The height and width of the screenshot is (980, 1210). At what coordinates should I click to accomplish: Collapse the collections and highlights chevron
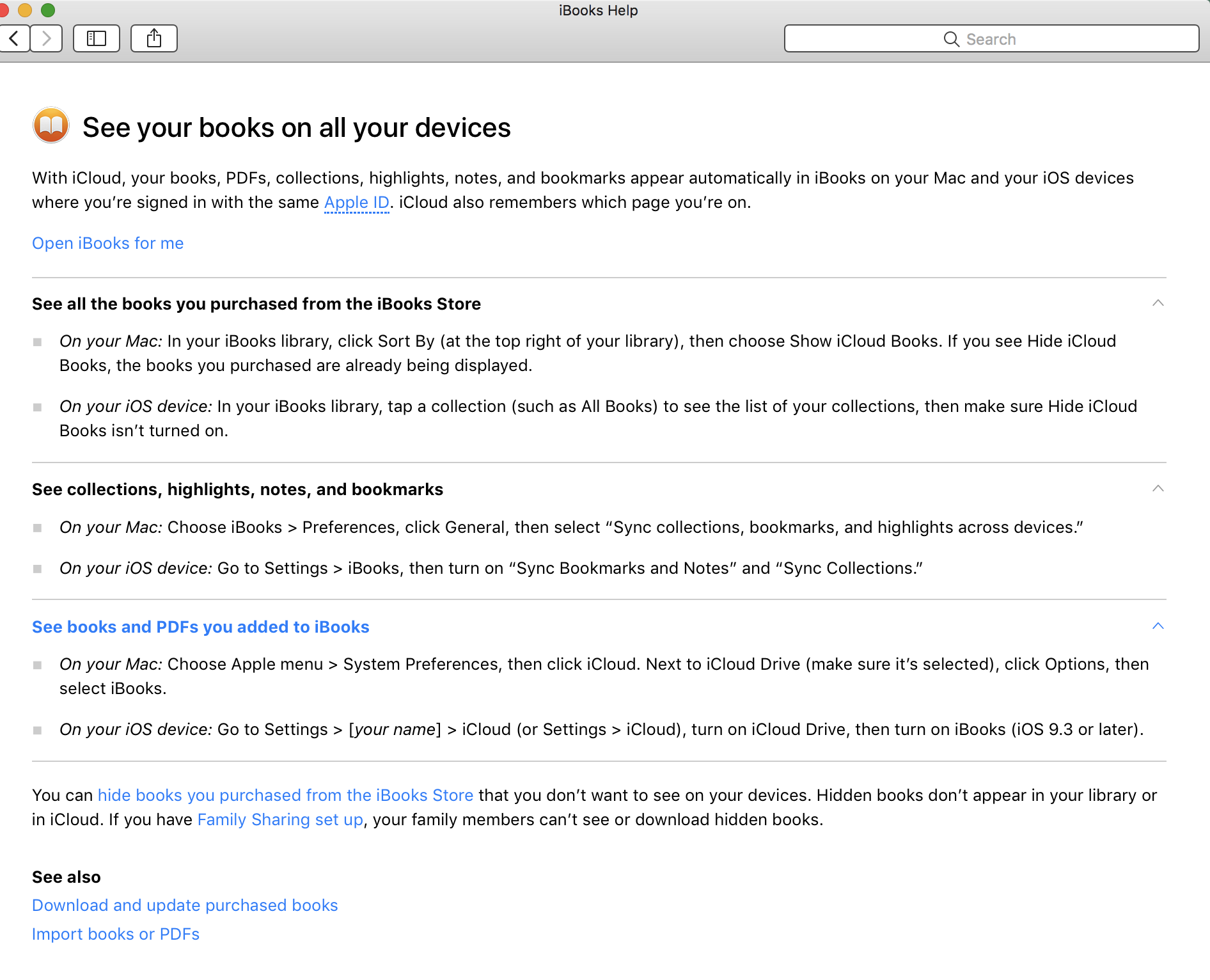[x=1158, y=489]
